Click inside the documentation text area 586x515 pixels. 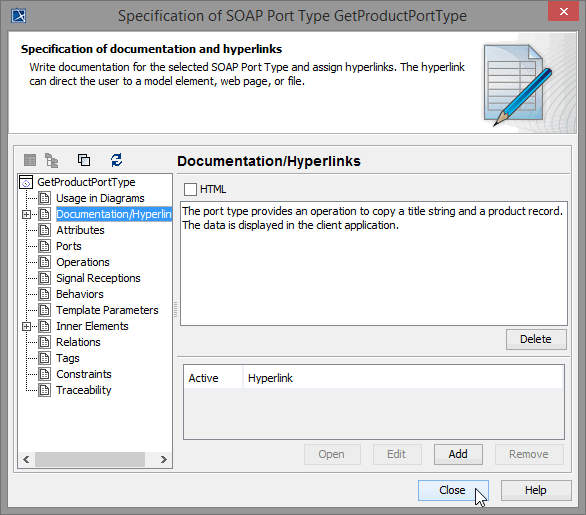point(374,264)
